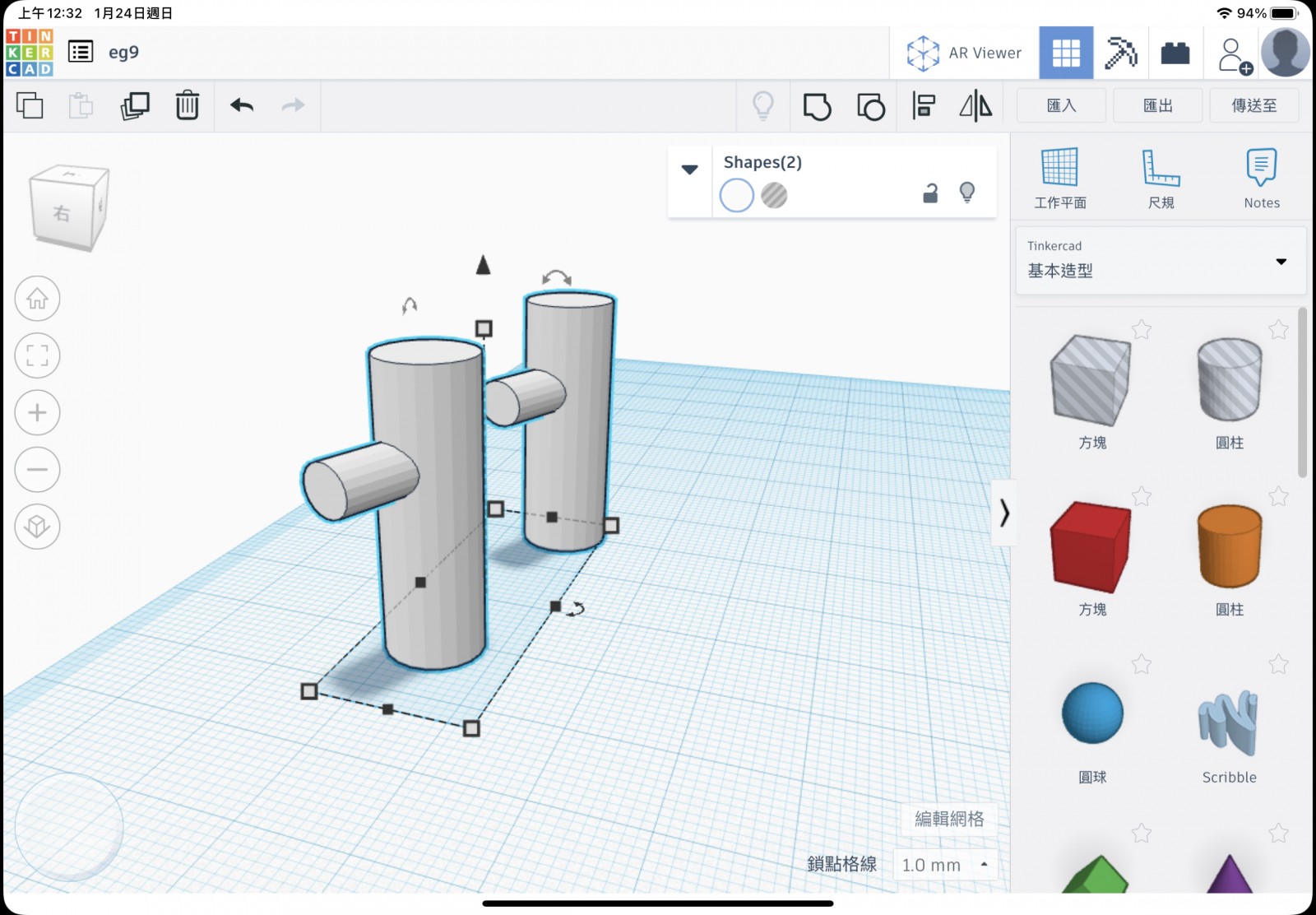Open the Tinkercad logo home link
Screen dimensions: 1316x915
pyautogui.click(x=30, y=53)
